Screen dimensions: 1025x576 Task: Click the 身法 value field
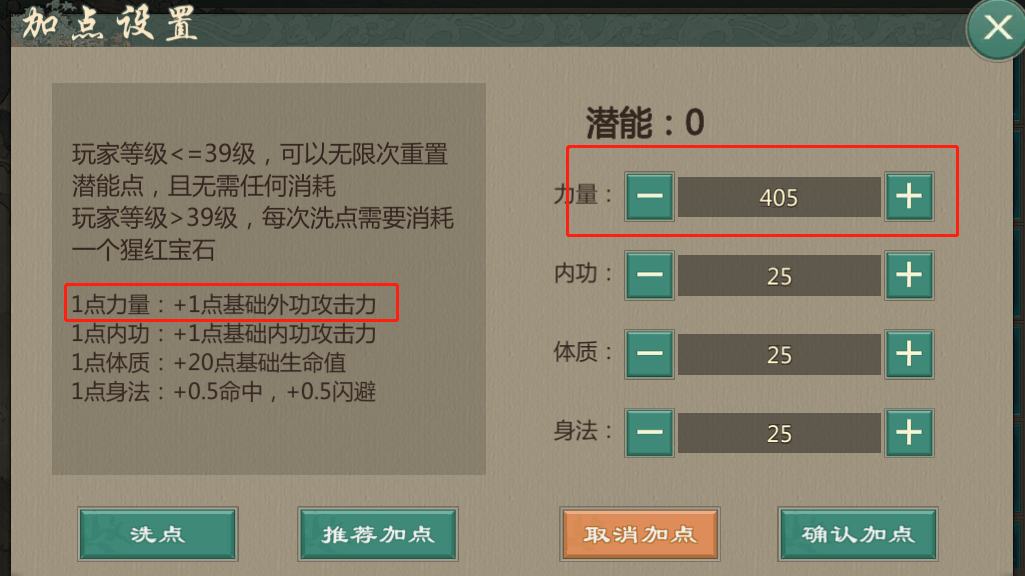779,433
